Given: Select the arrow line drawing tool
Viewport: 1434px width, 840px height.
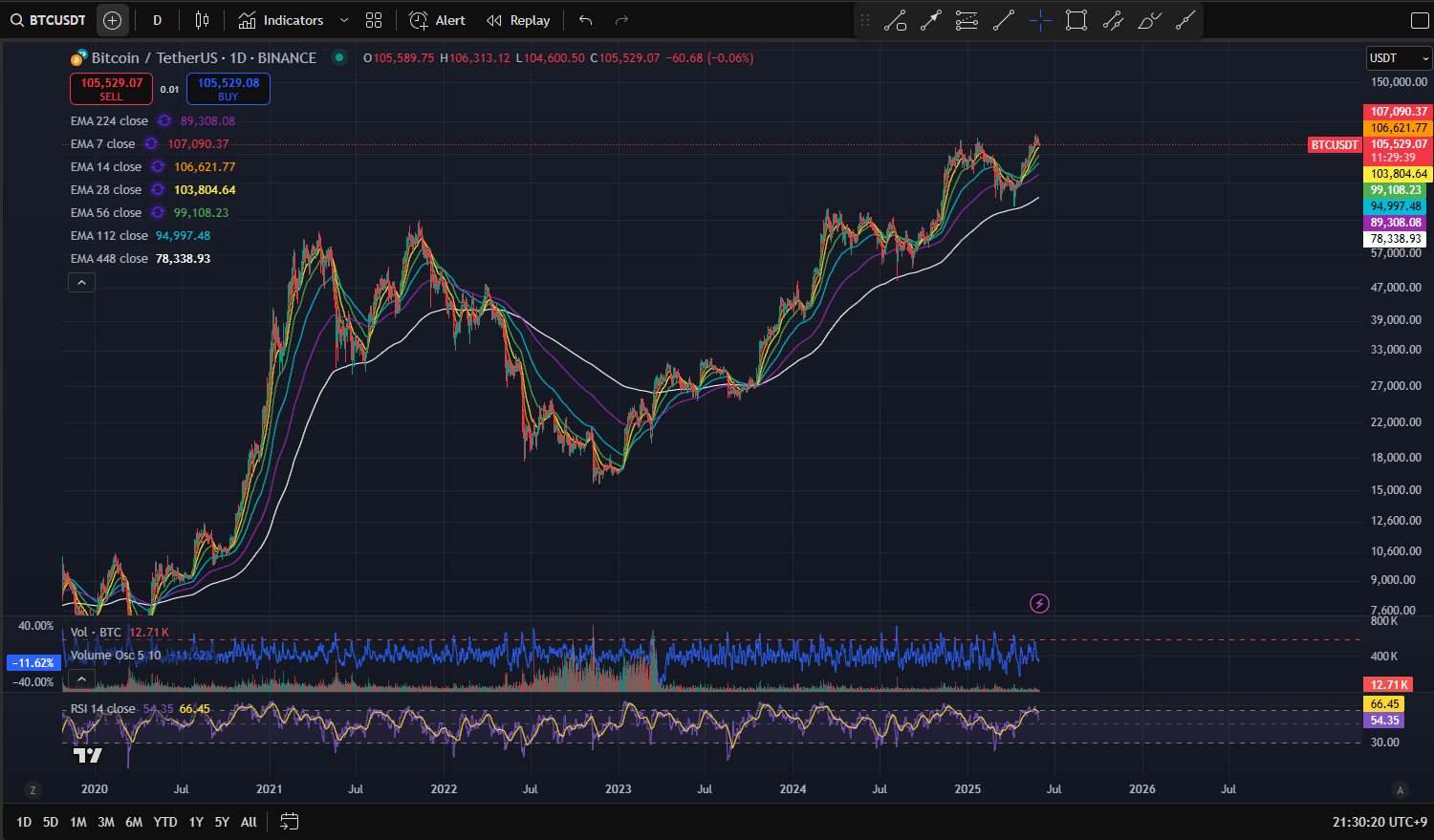Looking at the screenshot, I should click(931, 20).
